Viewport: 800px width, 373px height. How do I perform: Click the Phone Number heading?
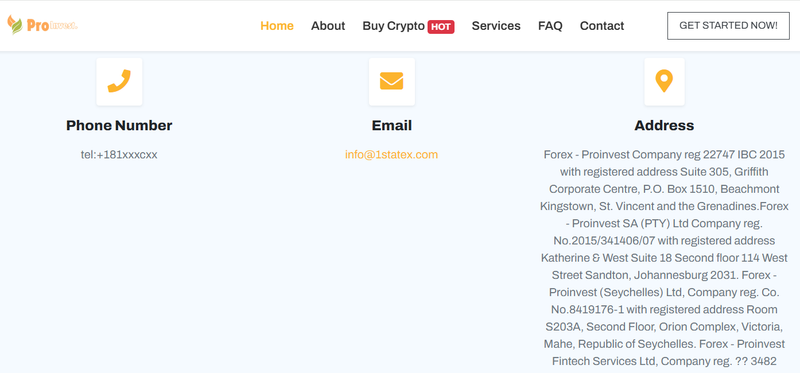coord(119,126)
